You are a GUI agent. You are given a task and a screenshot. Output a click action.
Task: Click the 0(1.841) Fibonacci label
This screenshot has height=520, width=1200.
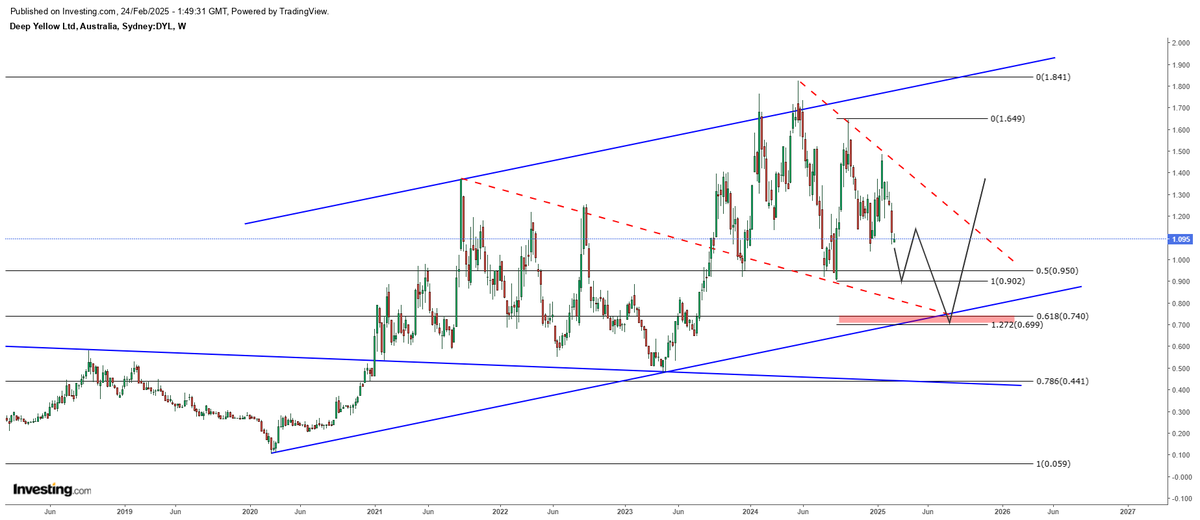pos(1053,77)
